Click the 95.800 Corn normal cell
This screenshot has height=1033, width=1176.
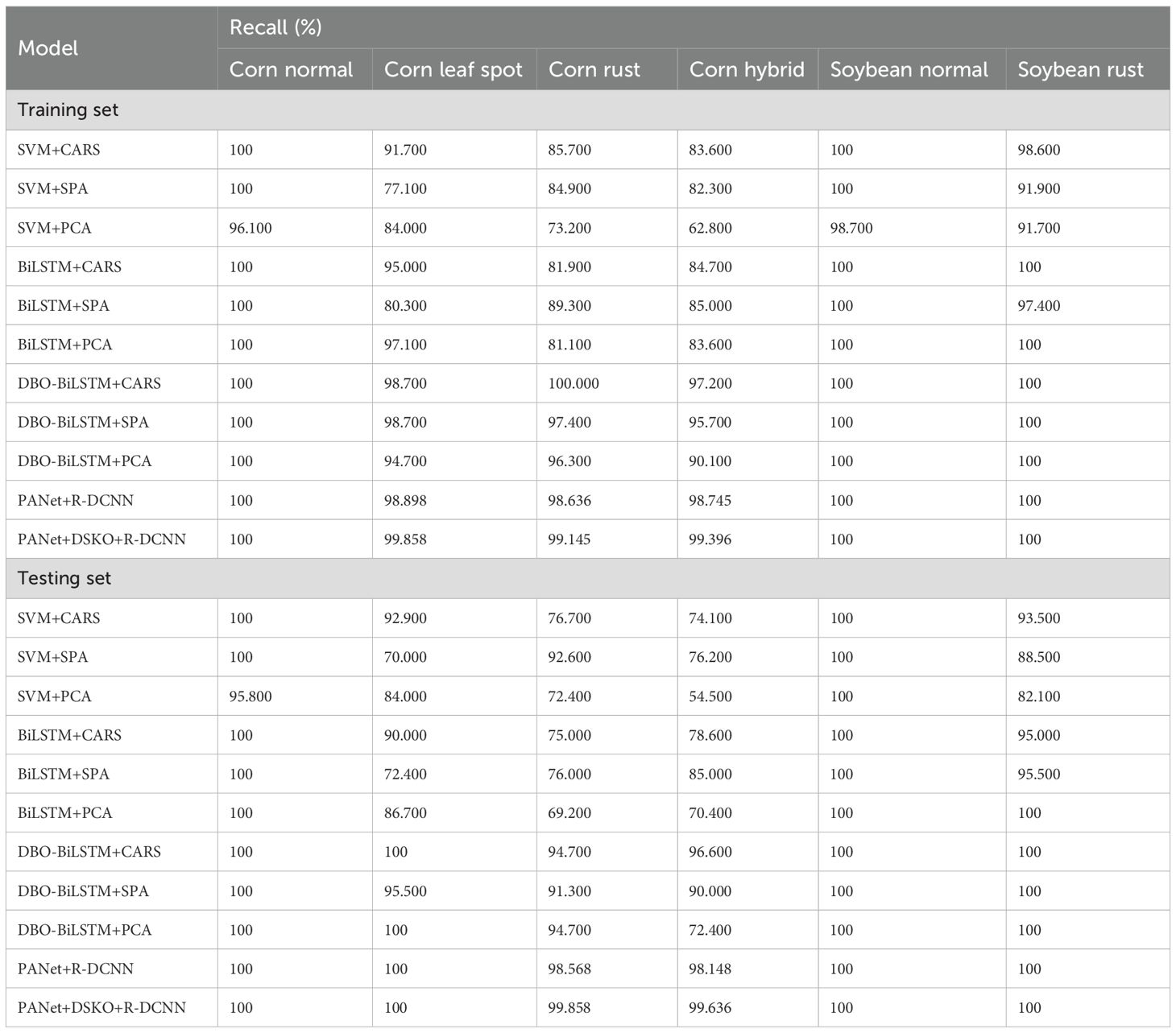(251, 696)
